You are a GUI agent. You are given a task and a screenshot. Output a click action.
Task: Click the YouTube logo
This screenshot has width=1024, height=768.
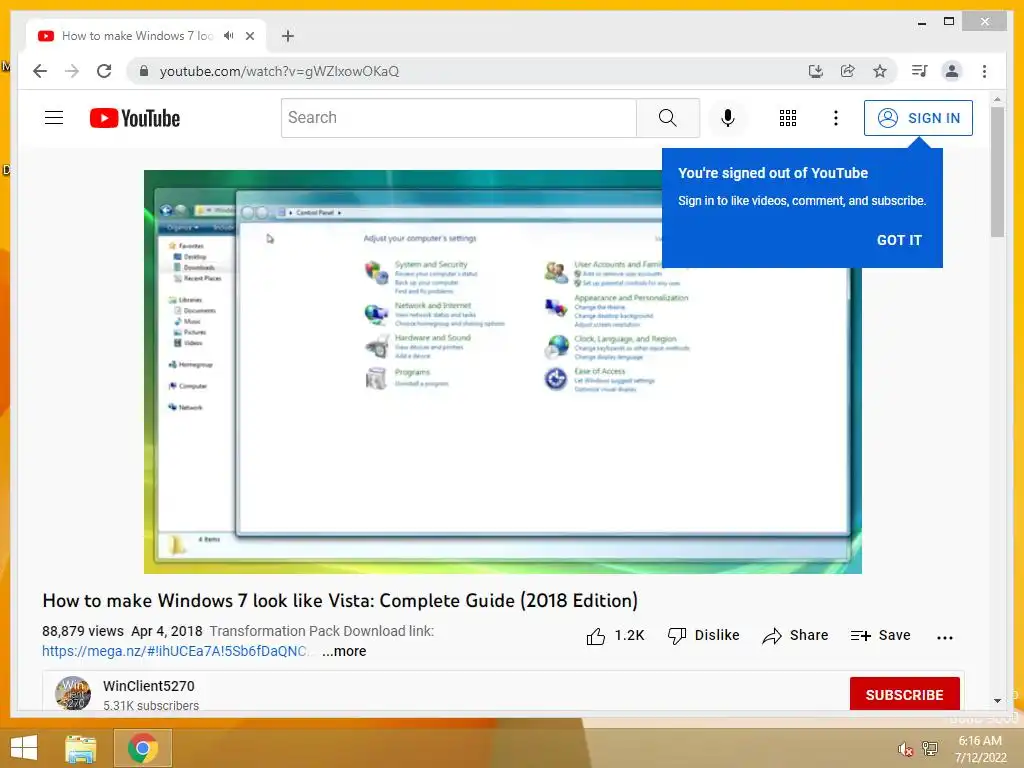click(135, 118)
